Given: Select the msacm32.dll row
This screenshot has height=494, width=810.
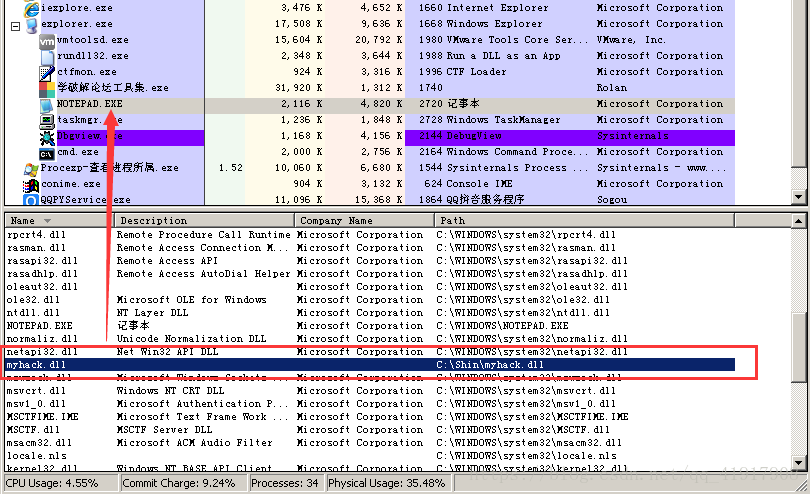Looking at the screenshot, I should tap(369, 443).
